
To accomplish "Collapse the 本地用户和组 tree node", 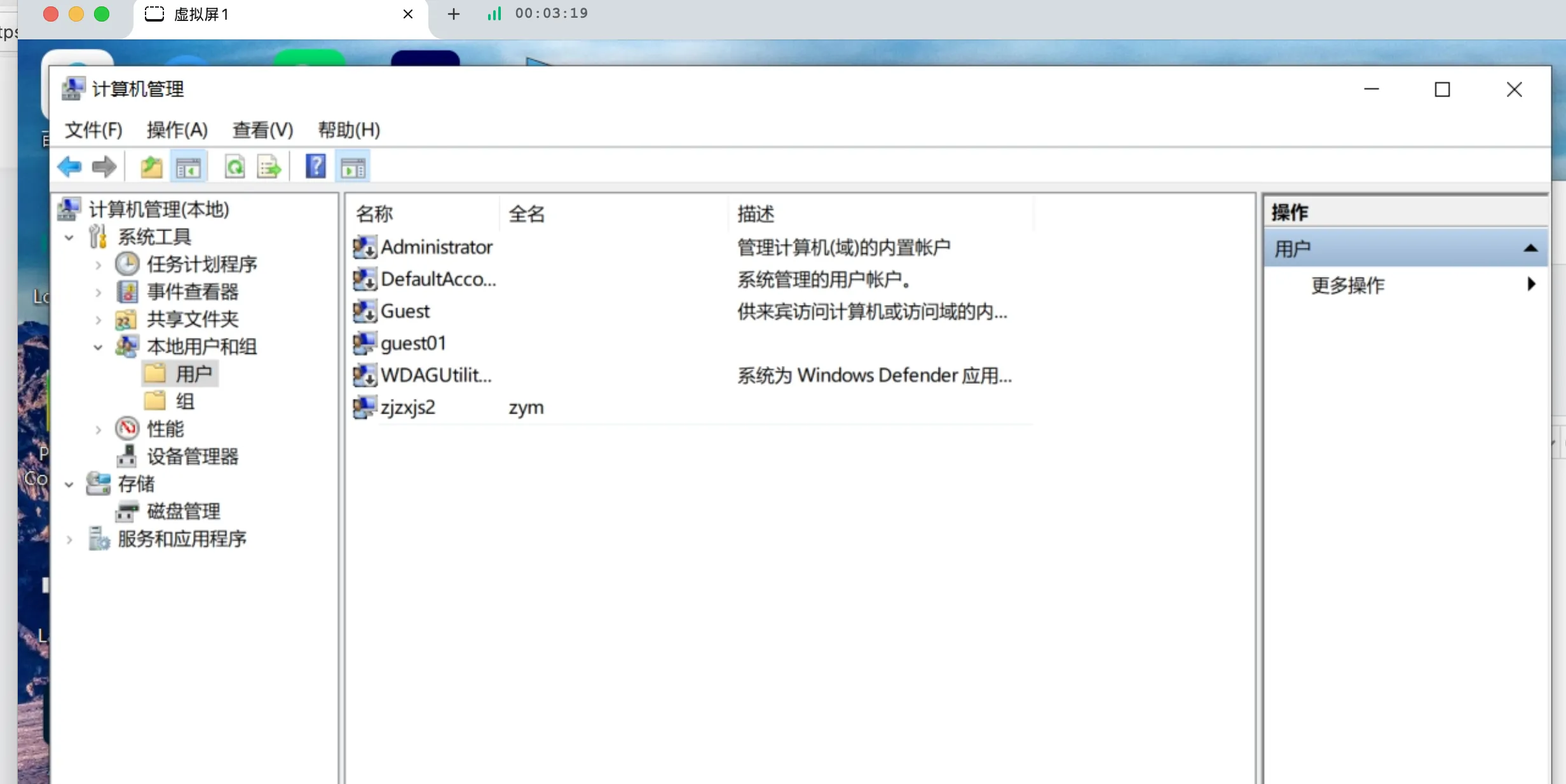I will (x=98, y=347).
